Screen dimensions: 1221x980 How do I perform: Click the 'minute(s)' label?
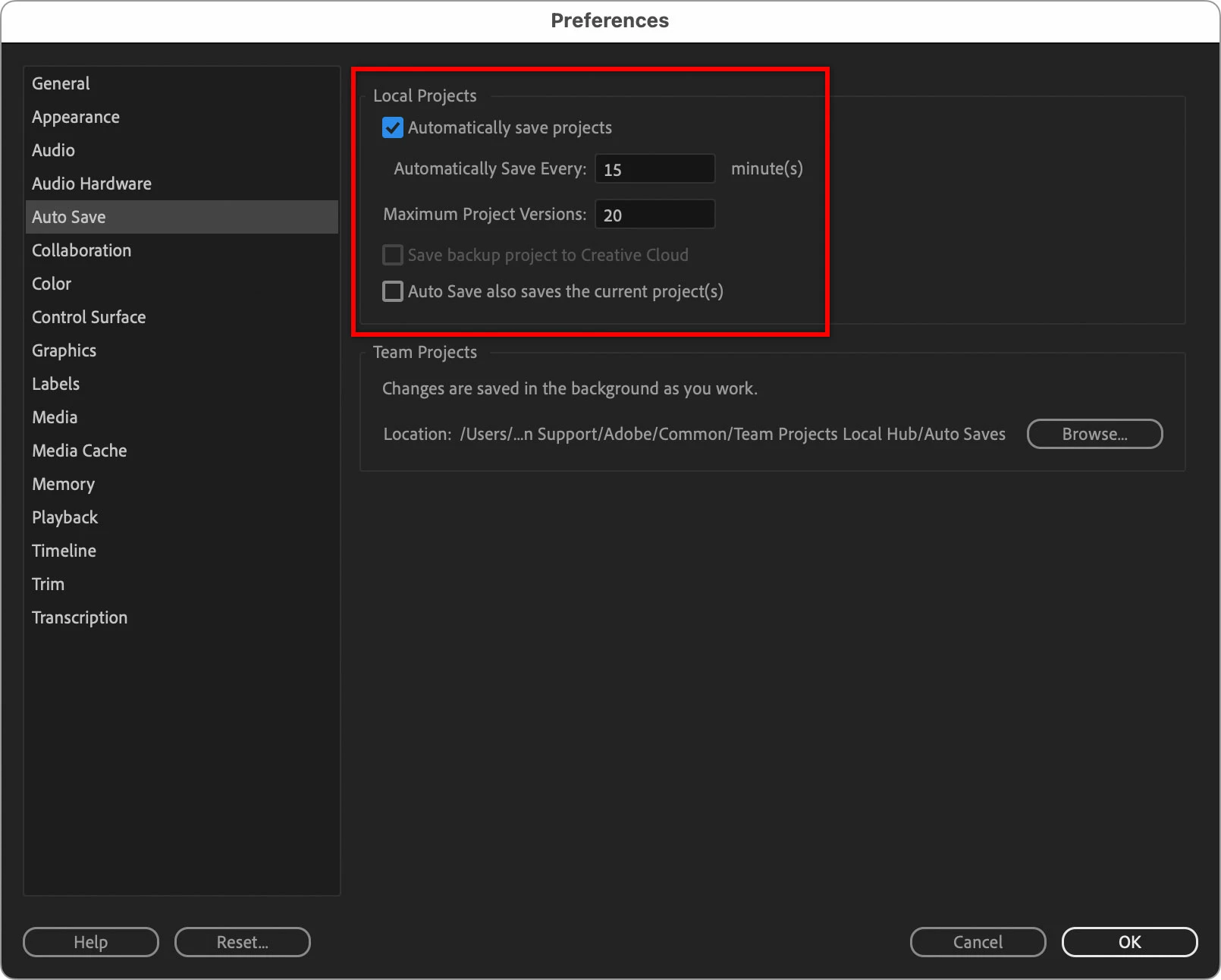point(767,168)
